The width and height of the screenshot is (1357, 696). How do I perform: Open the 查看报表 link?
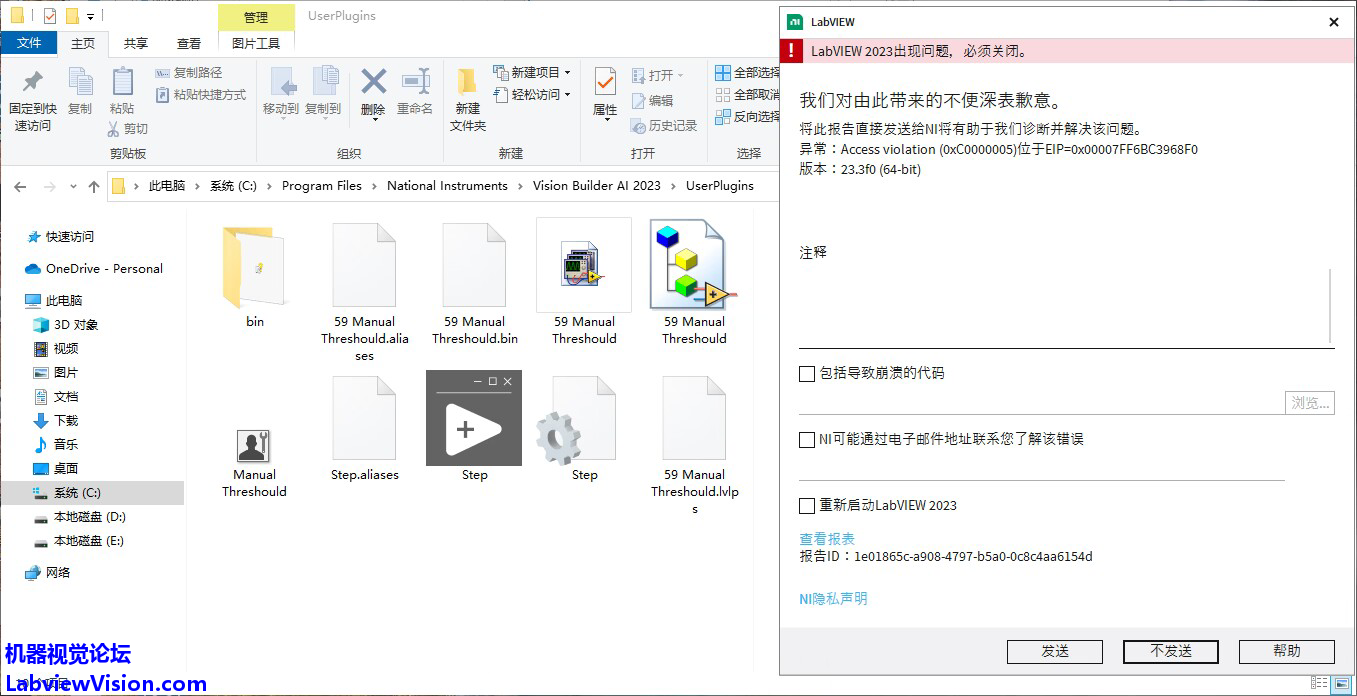[827, 539]
